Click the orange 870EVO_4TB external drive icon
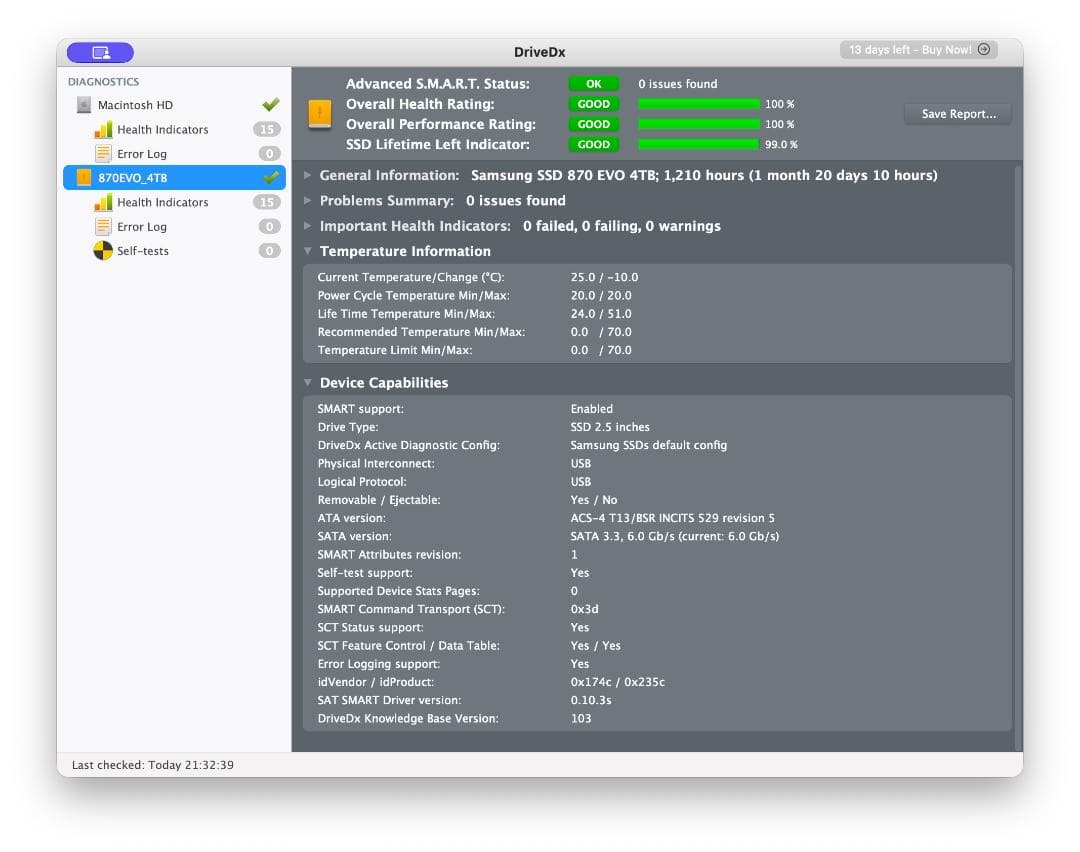Screen dimensions: 1080x852 [84, 178]
